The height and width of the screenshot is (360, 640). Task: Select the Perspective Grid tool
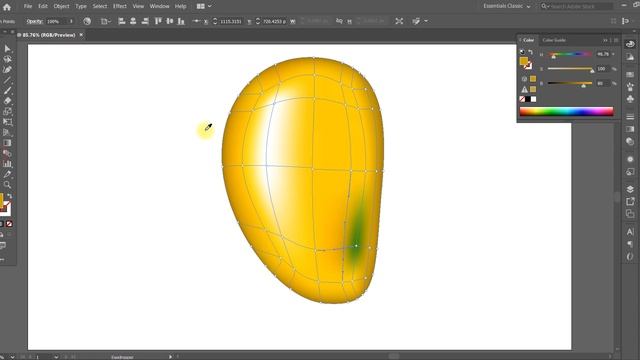(x=7, y=133)
